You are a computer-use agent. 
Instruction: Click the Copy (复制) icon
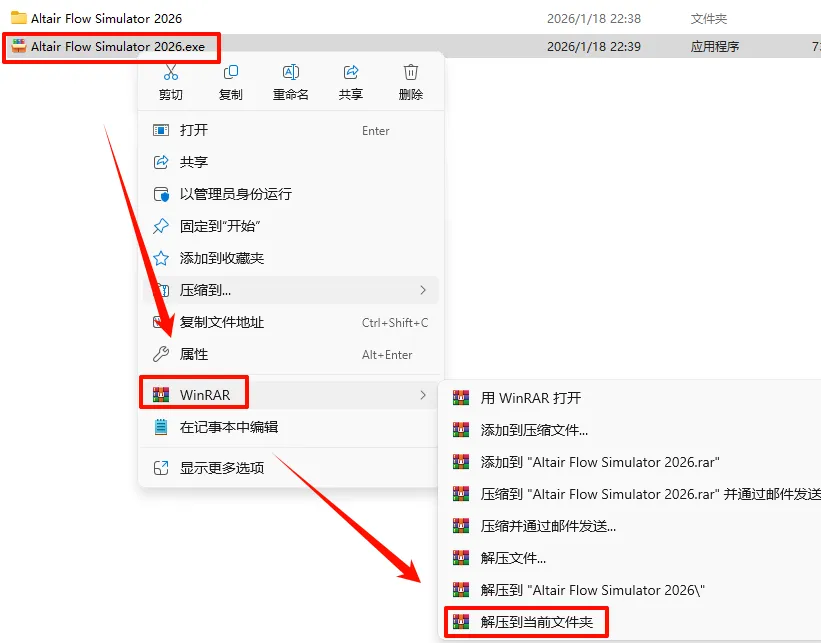[230, 72]
